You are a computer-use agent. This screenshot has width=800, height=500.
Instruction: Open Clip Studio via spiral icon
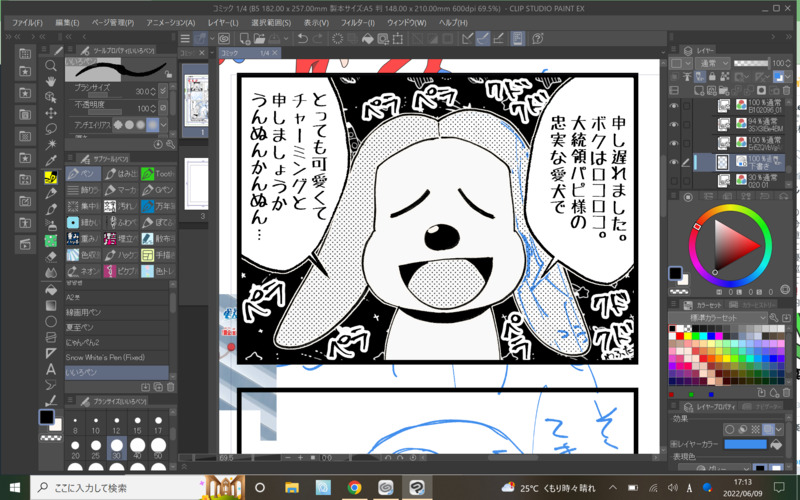click(x=224, y=38)
